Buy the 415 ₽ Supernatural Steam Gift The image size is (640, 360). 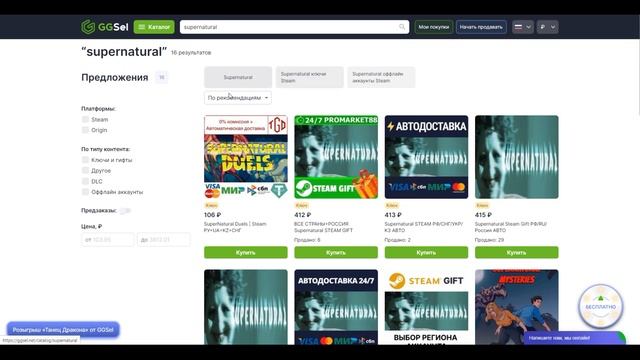click(x=517, y=252)
